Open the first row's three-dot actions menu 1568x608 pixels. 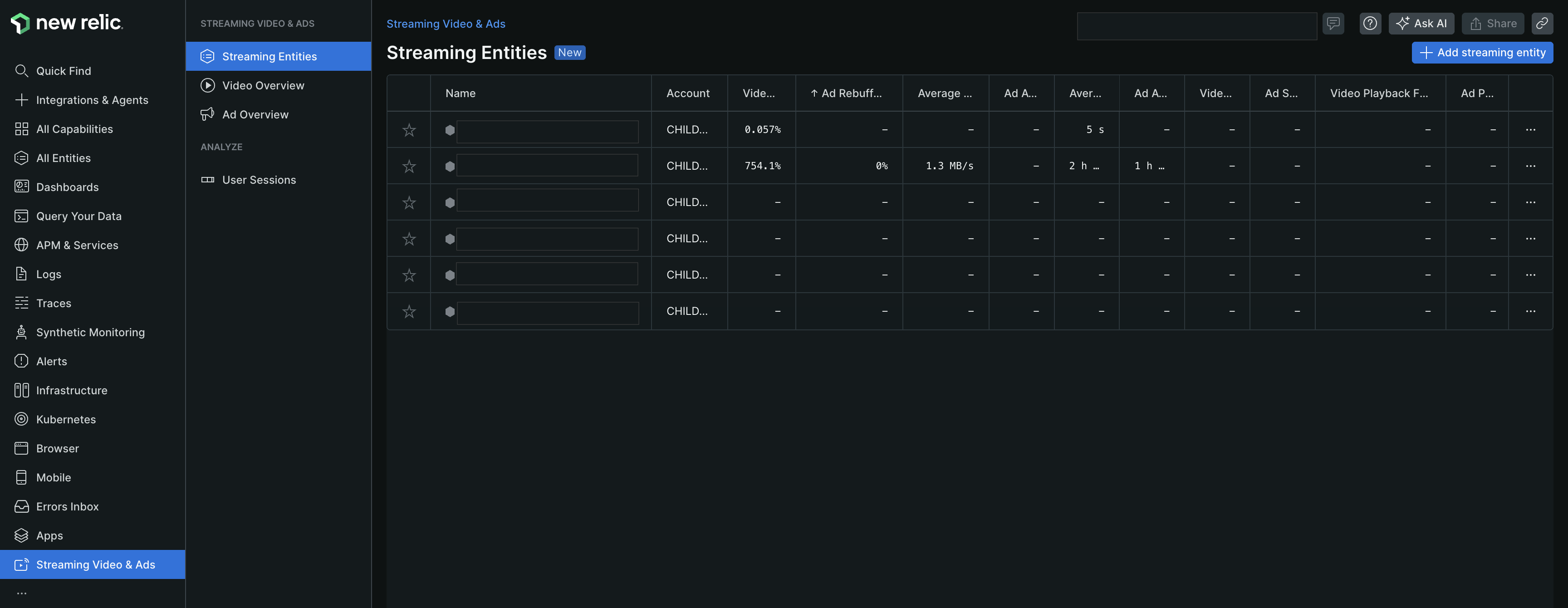1530,130
